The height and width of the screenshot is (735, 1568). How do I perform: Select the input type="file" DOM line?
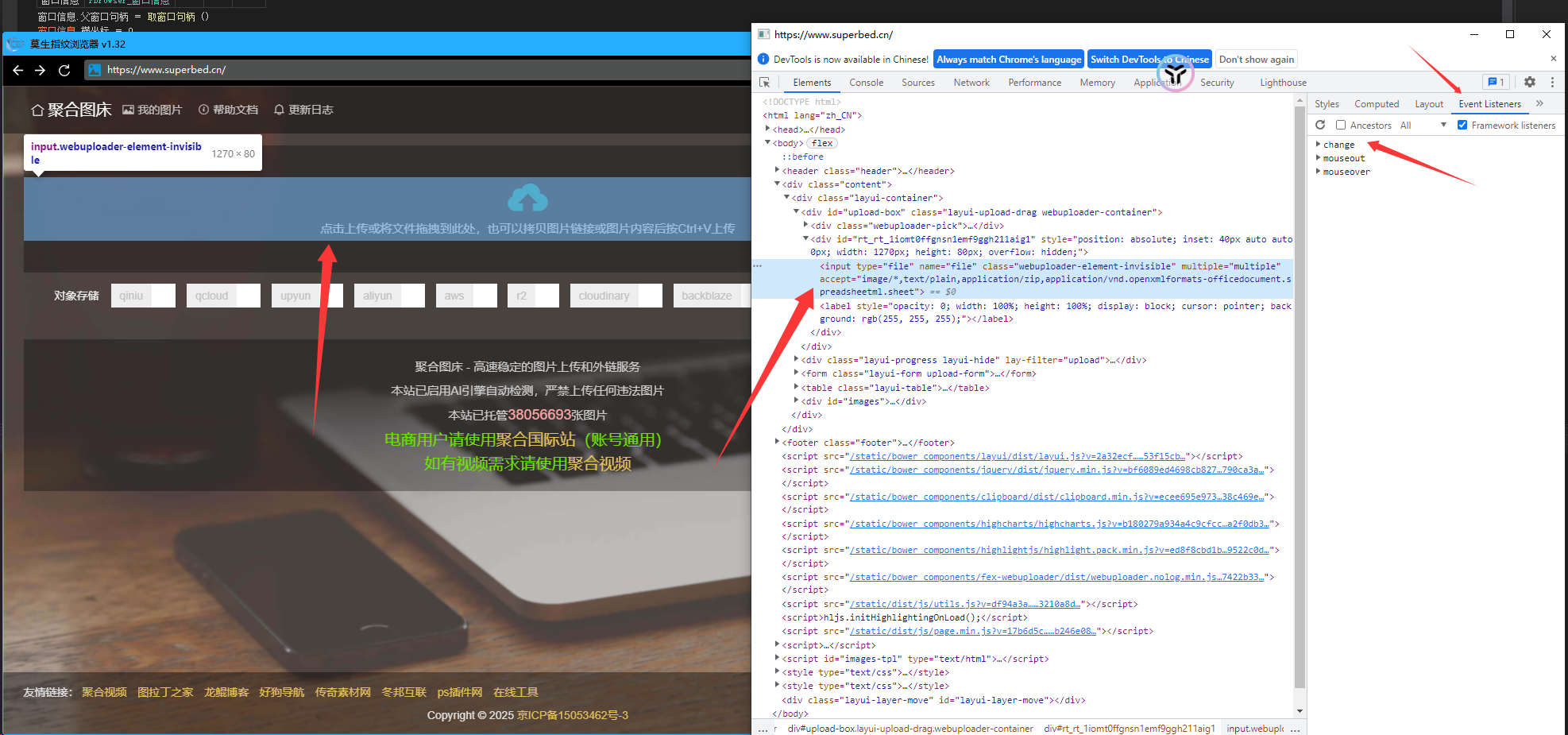coord(1023,279)
